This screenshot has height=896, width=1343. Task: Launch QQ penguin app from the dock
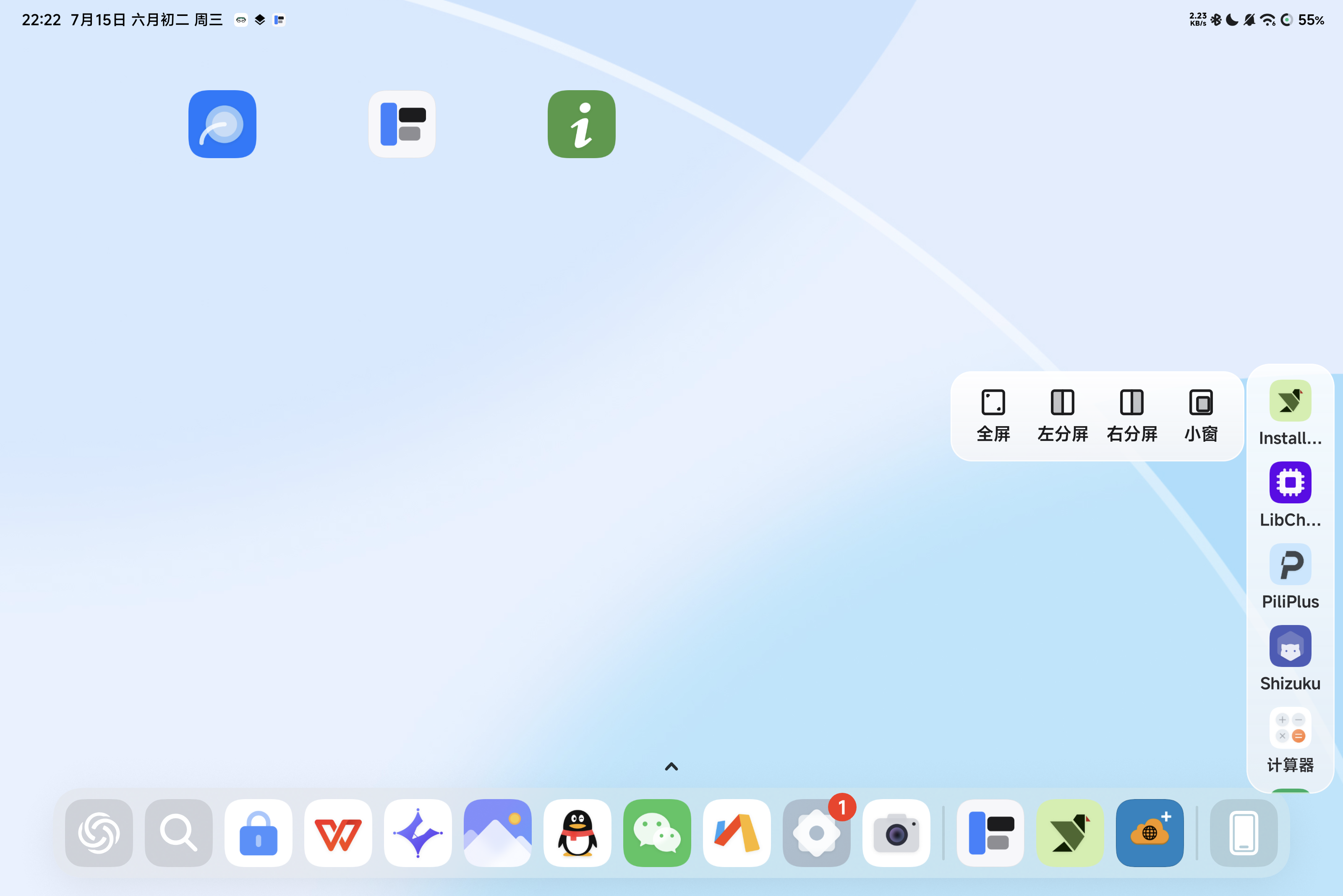(577, 833)
